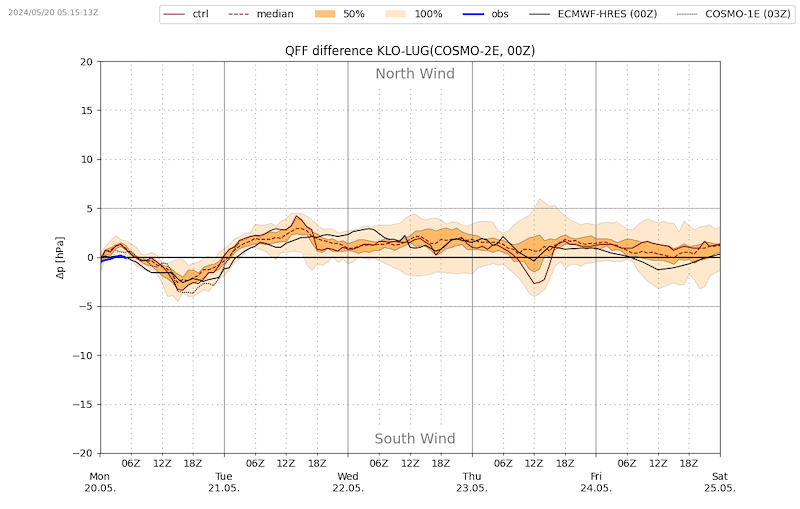Screen dimensions: 800x509
Task: Click the Wed 22.05. date label
Action: coord(348,482)
